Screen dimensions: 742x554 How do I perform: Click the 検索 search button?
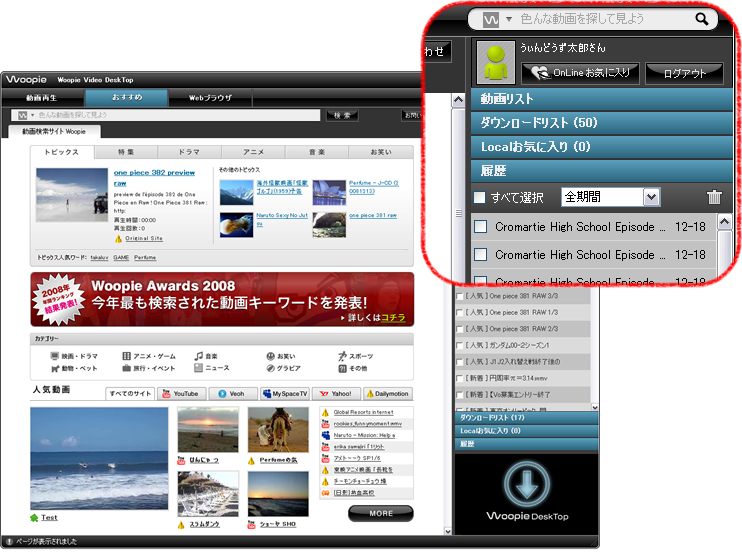point(342,115)
